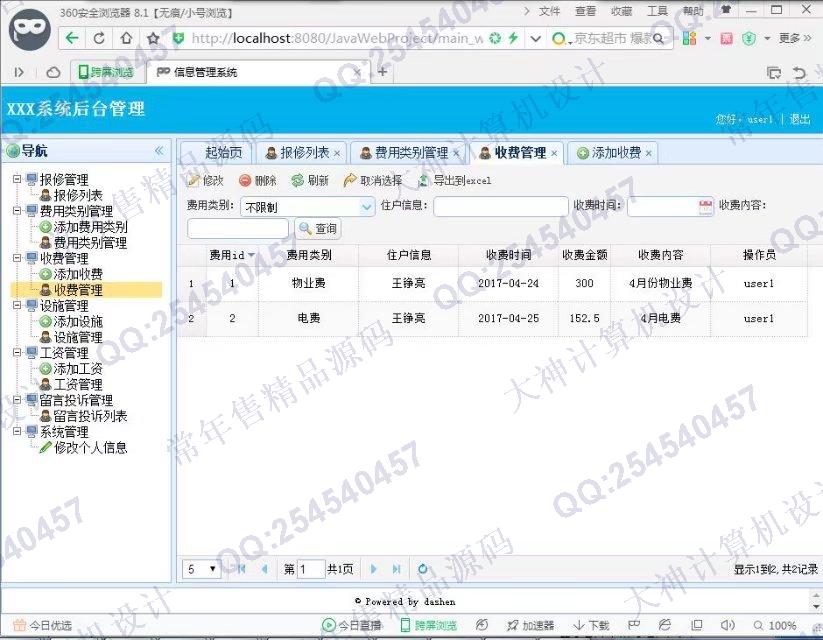Collapse the 导航 sidebar panel
This screenshot has height=640, width=823.
pyautogui.click(x=158, y=151)
